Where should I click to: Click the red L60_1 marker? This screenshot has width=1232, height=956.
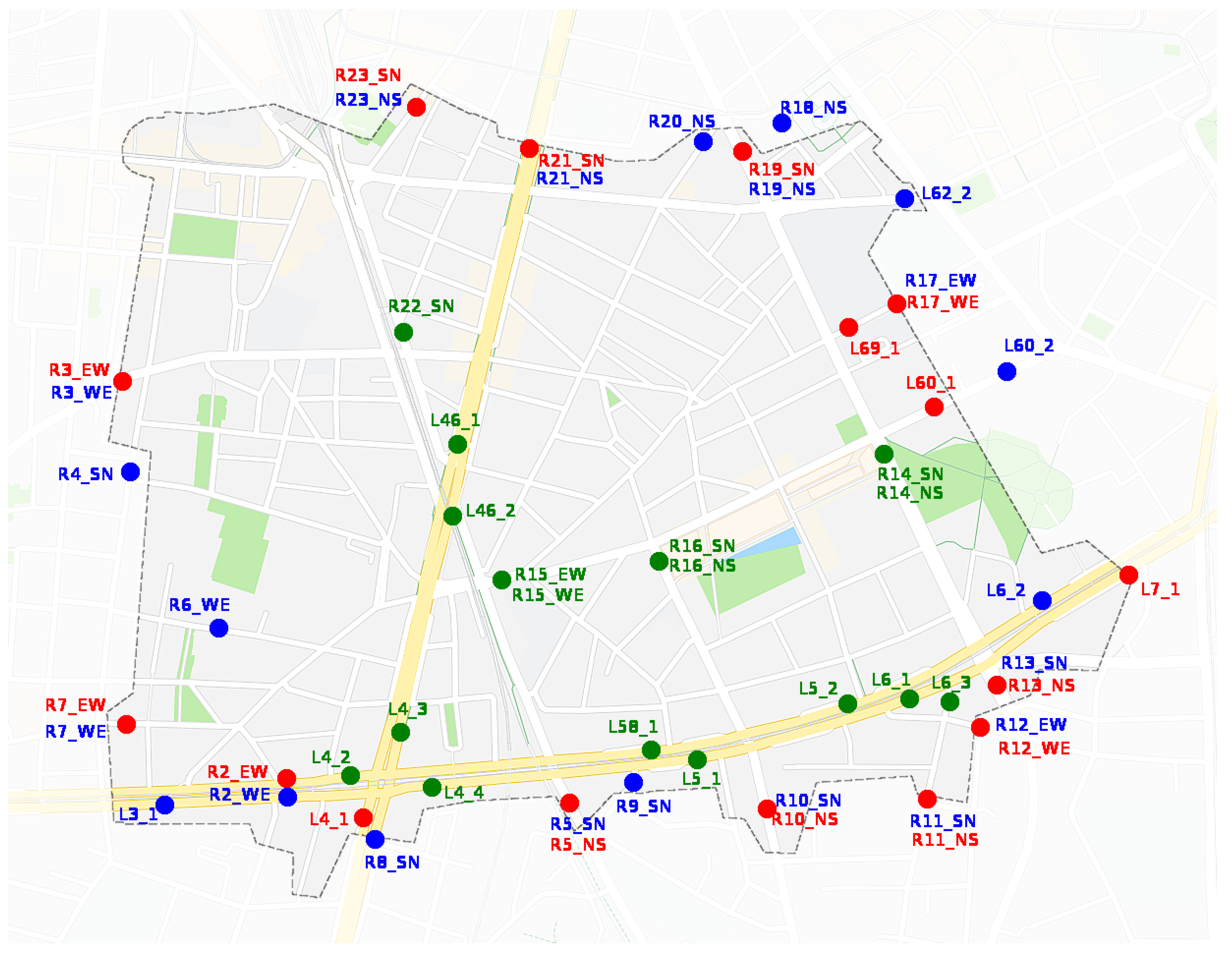tap(934, 407)
